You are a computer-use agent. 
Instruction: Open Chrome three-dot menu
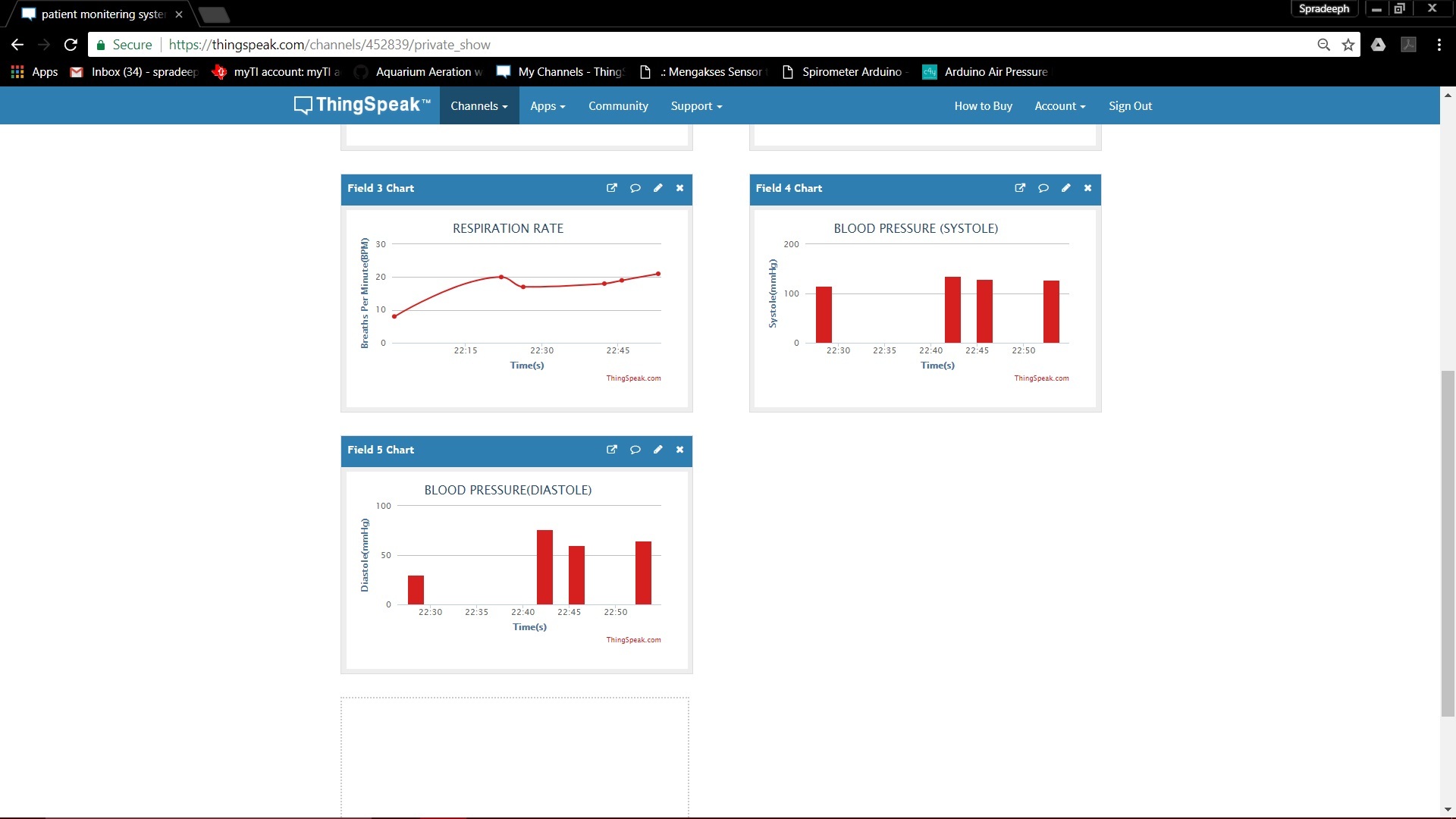1439,45
